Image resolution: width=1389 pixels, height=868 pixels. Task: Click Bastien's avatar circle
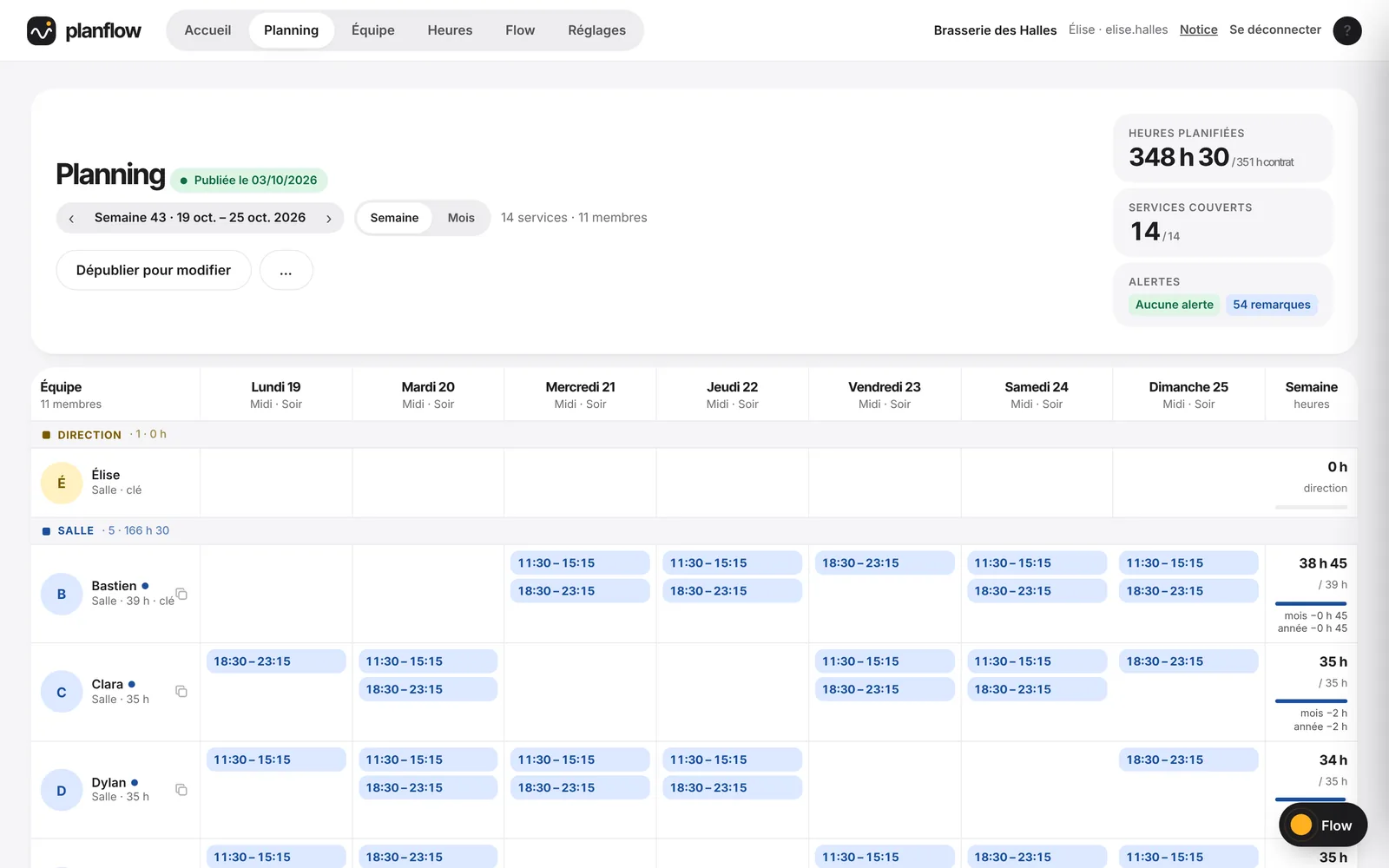(62, 595)
